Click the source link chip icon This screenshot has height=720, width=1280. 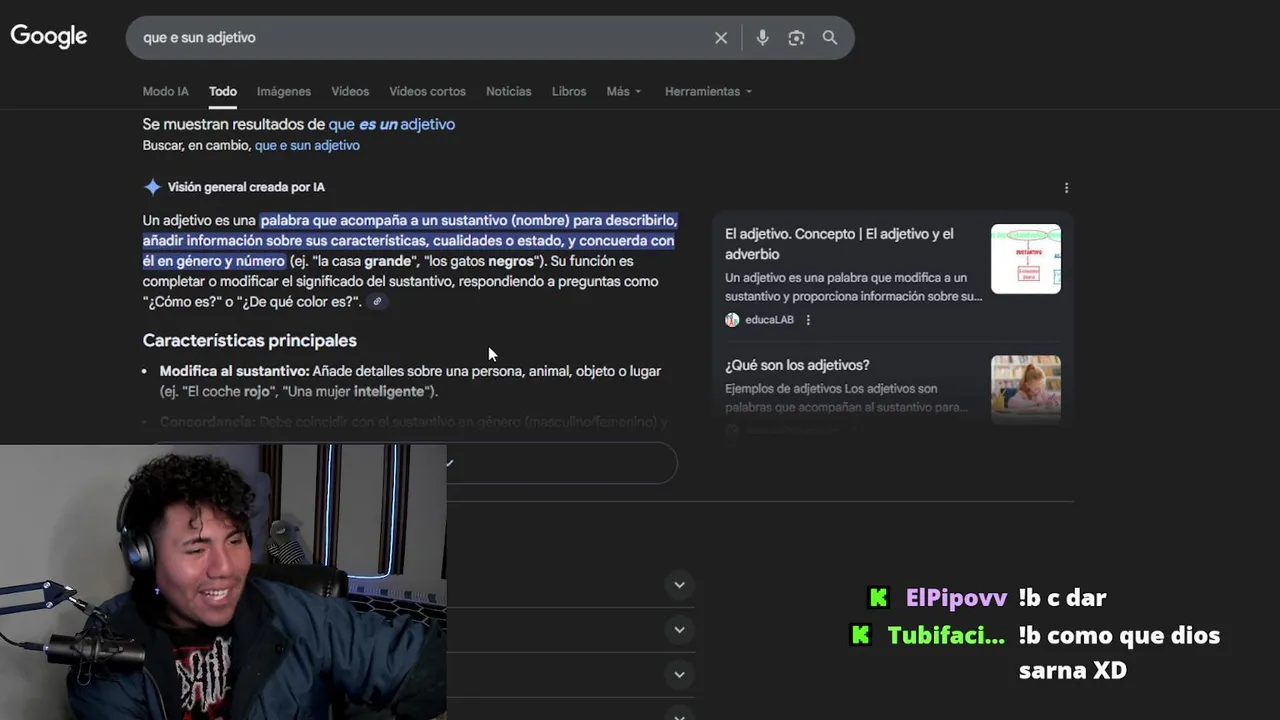tap(377, 302)
